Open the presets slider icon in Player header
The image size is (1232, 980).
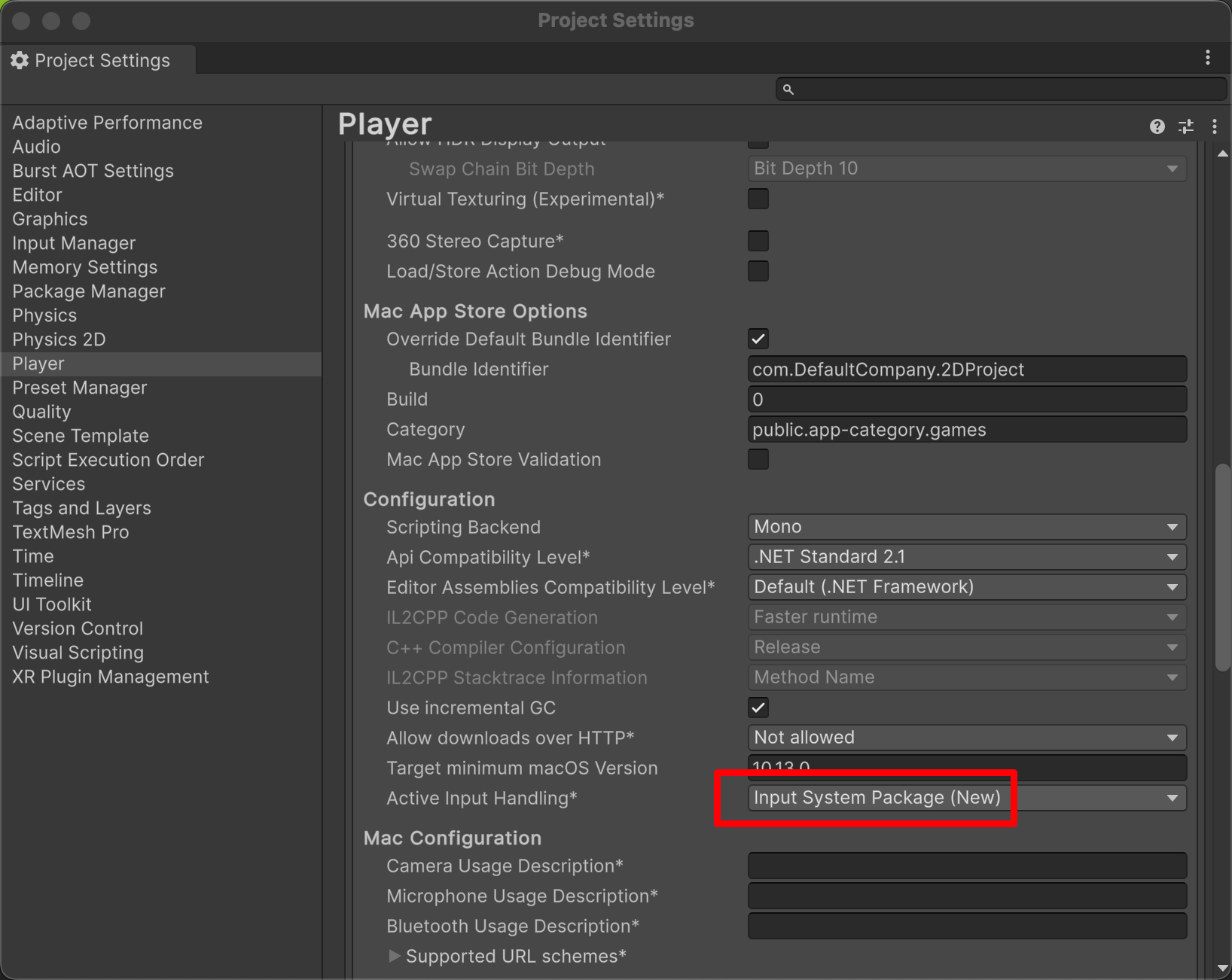click(x=1186, y=126)
